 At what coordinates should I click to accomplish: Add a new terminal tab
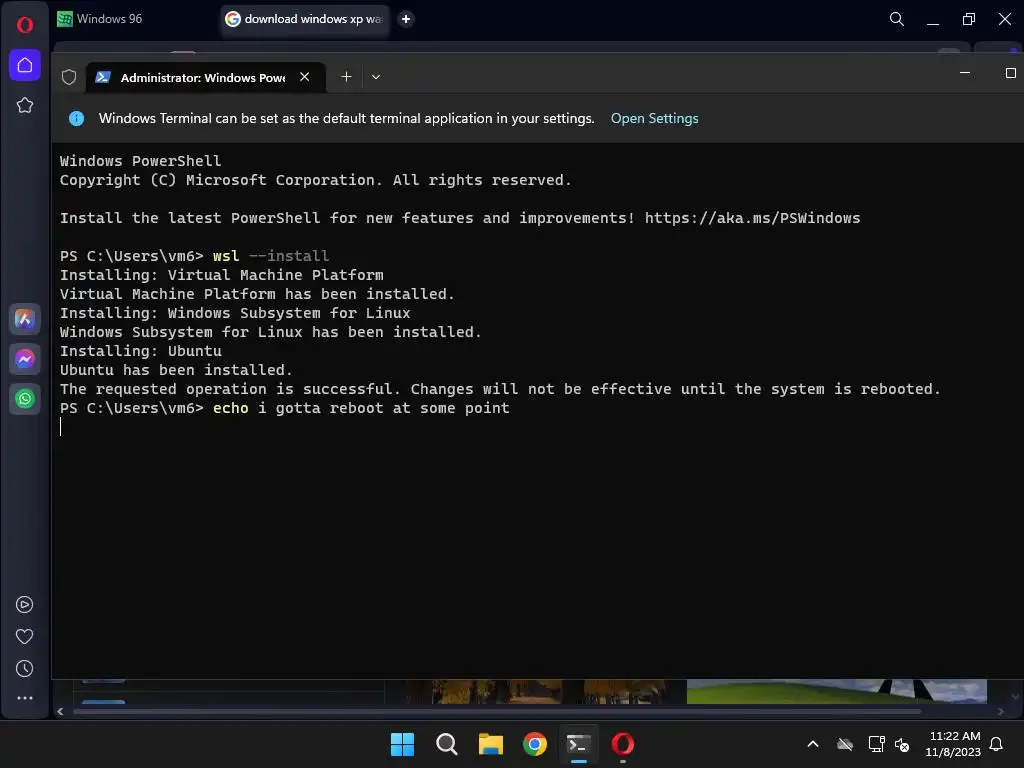347,77
